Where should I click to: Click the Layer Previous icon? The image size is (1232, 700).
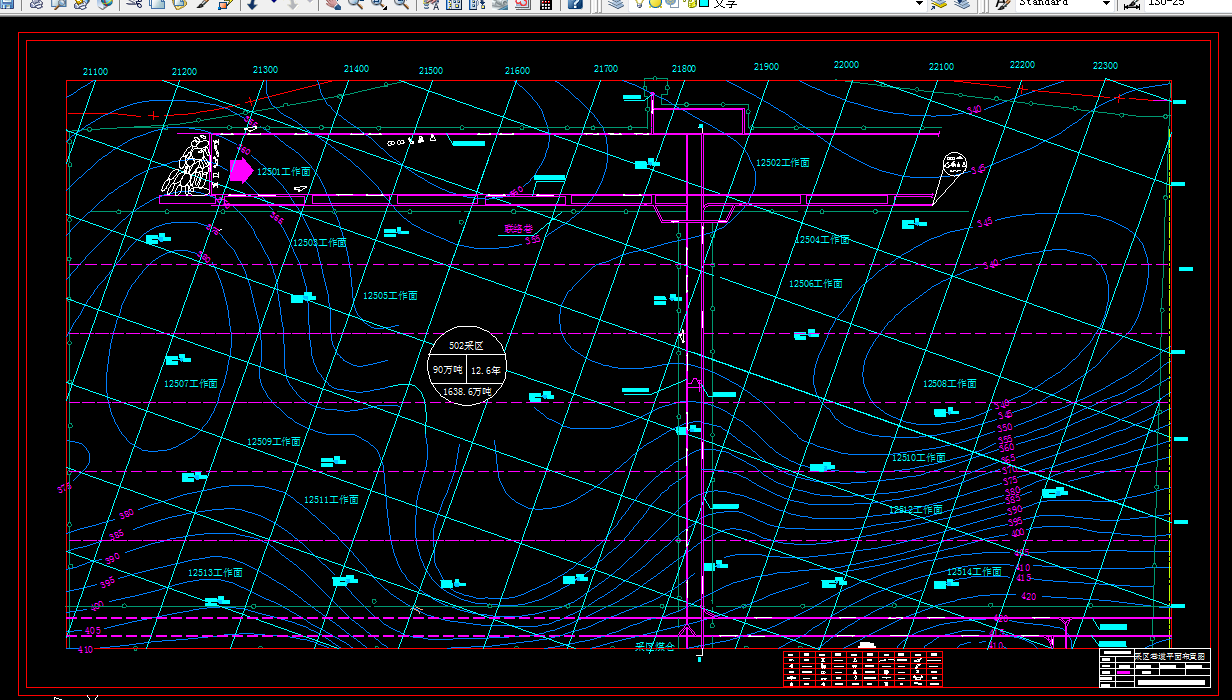point(962,3)
